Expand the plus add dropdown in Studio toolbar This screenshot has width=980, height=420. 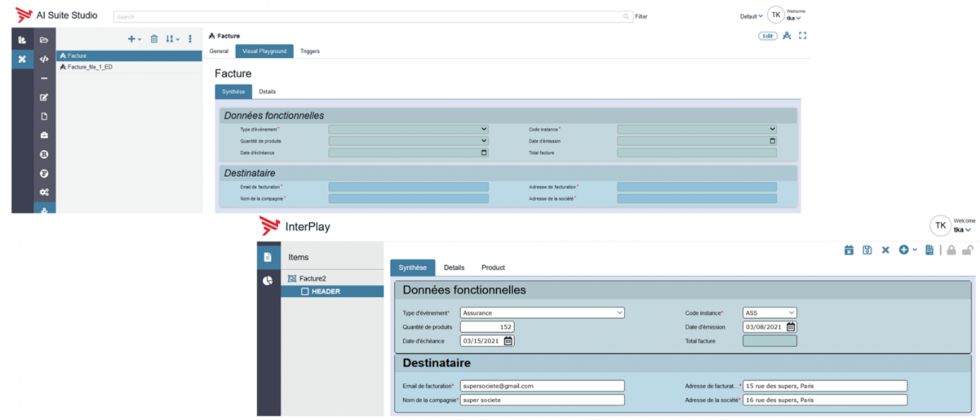134,39
